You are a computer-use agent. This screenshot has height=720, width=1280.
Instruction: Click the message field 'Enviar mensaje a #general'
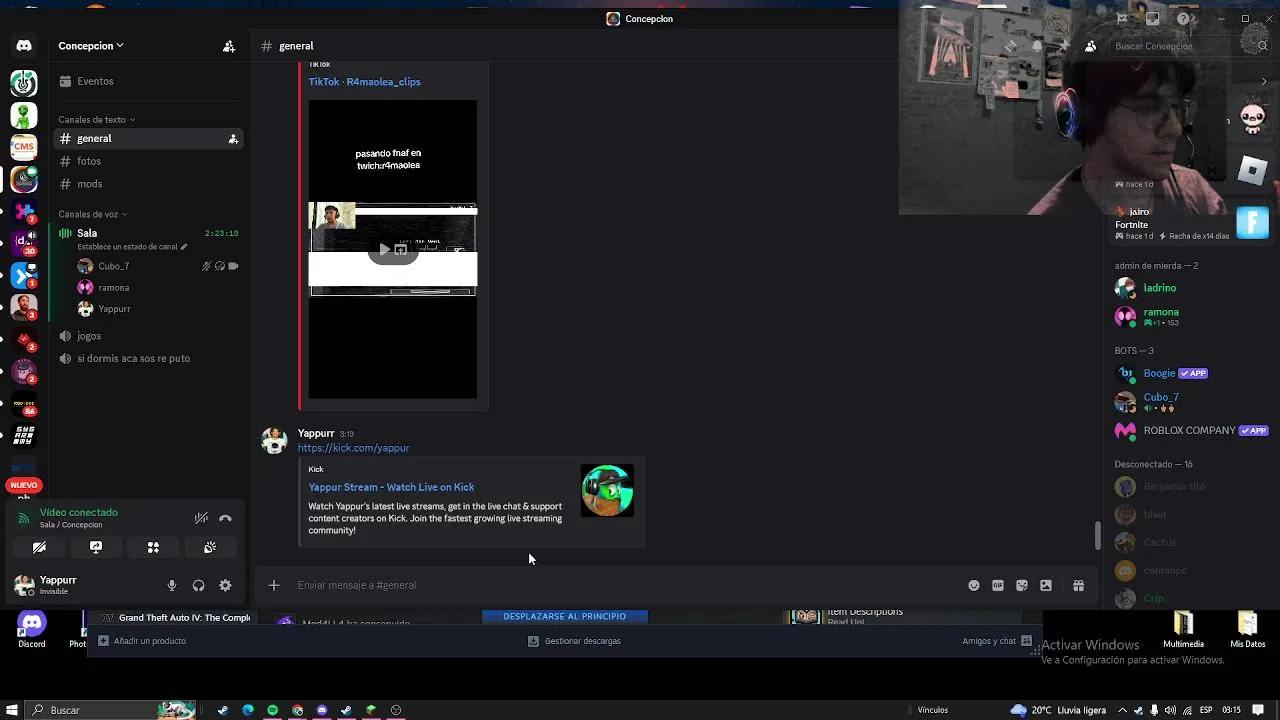(620, 586)
